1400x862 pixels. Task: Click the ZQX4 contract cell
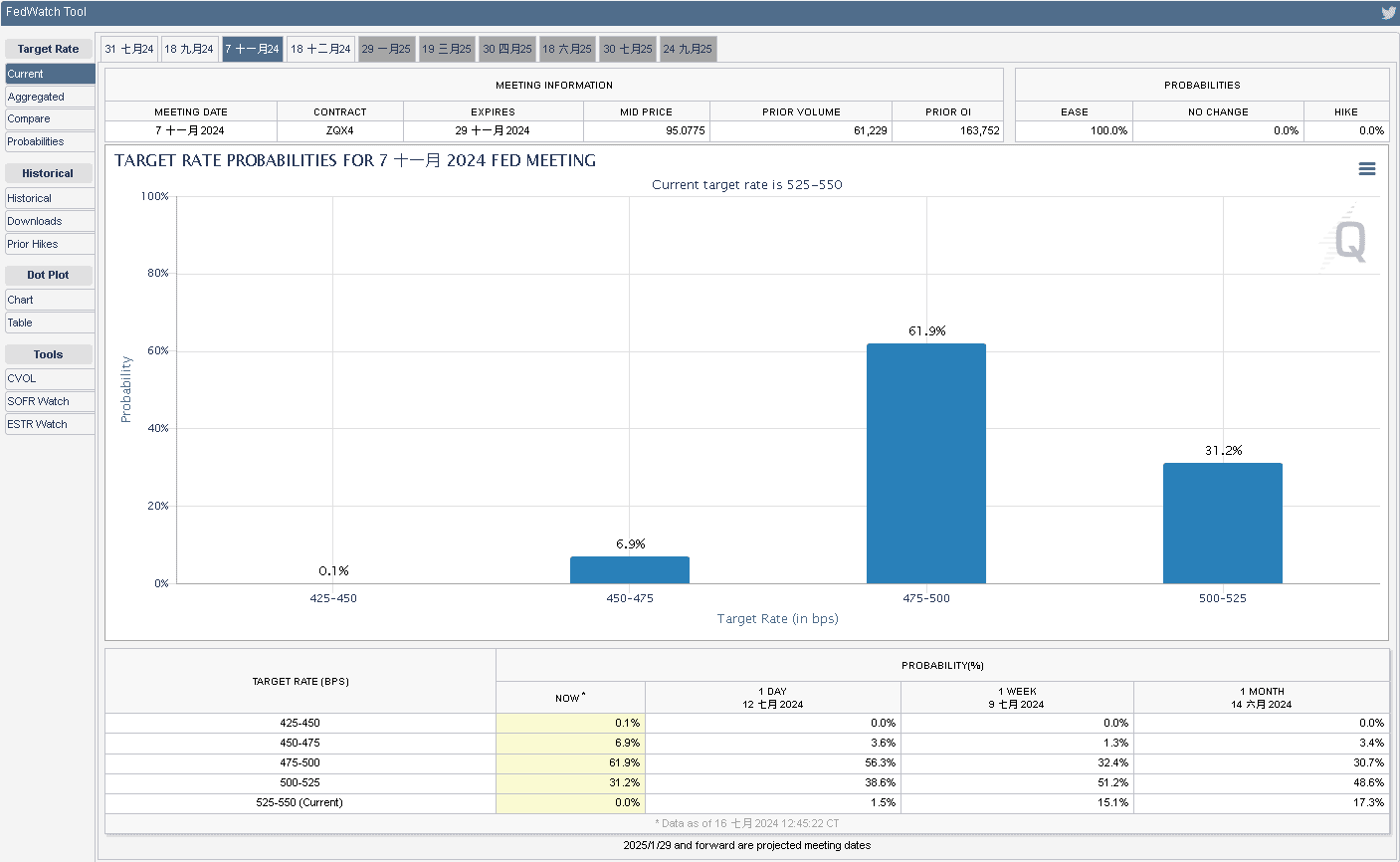click(340, 130)
